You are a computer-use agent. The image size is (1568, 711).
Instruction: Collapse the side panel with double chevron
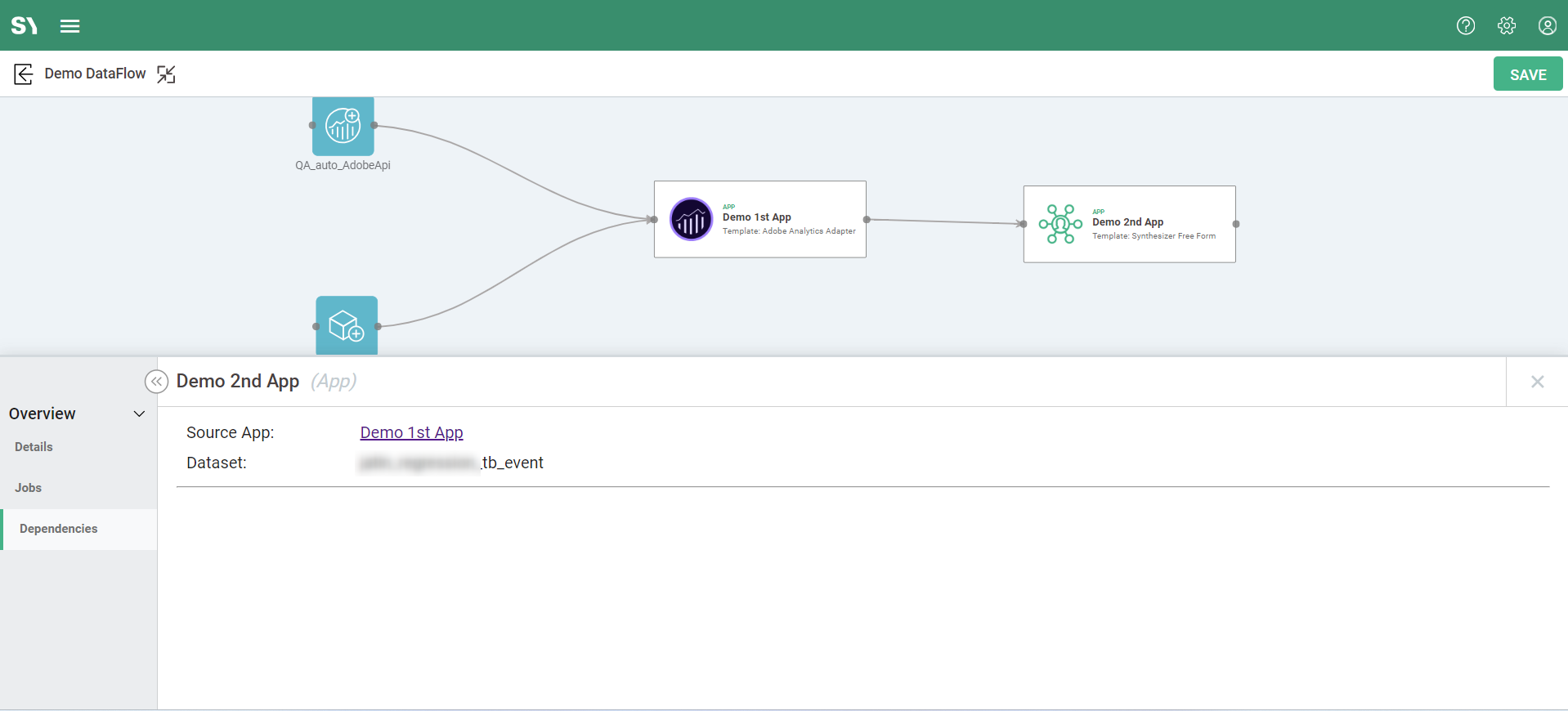coord(156,382)
